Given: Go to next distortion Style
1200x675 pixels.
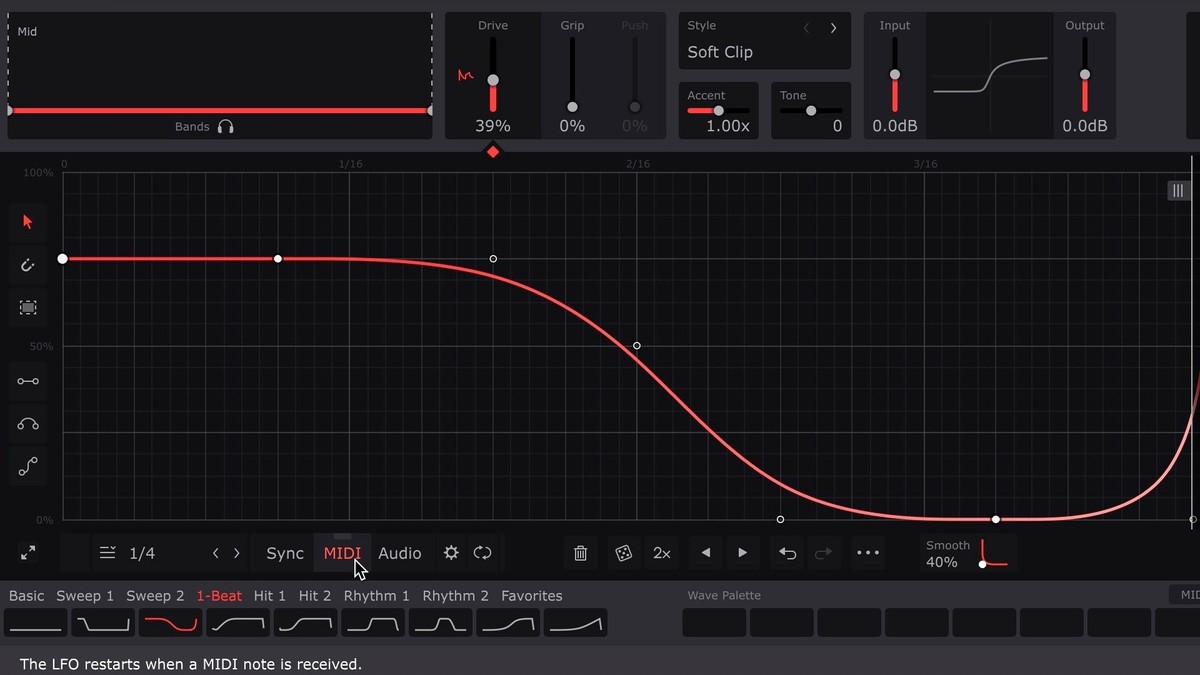Looking at the screenshot, I should 833,28.
